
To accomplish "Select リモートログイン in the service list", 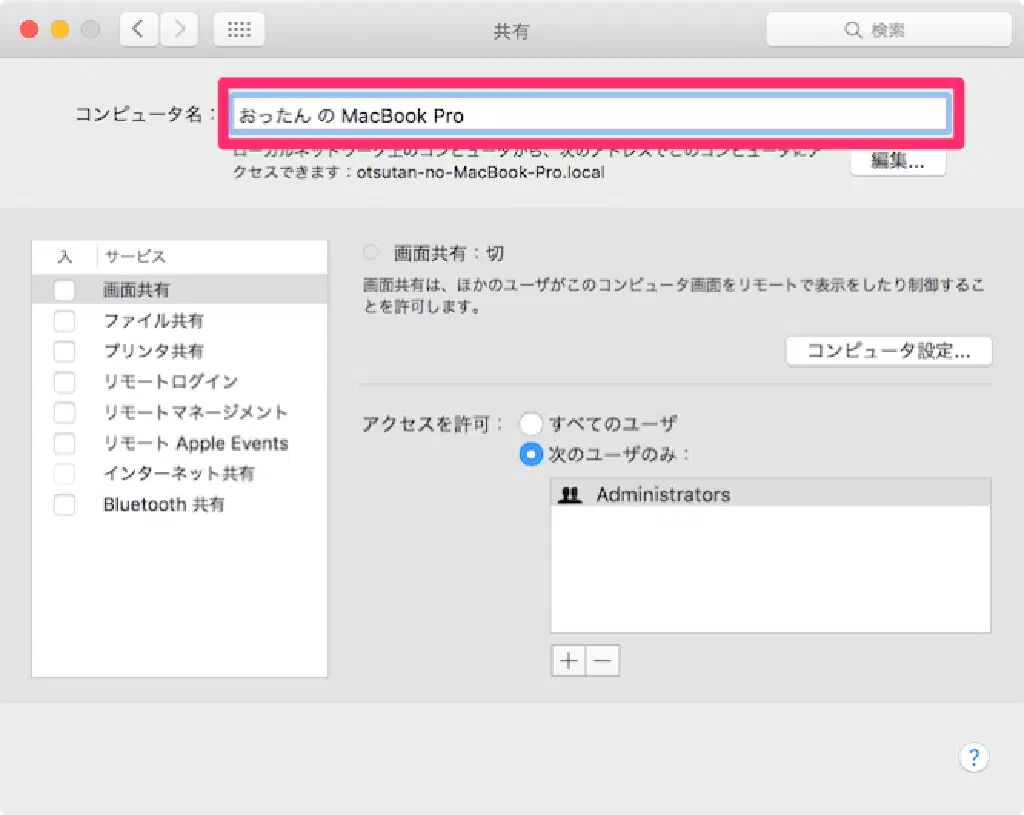I will (x=171, y=382).
